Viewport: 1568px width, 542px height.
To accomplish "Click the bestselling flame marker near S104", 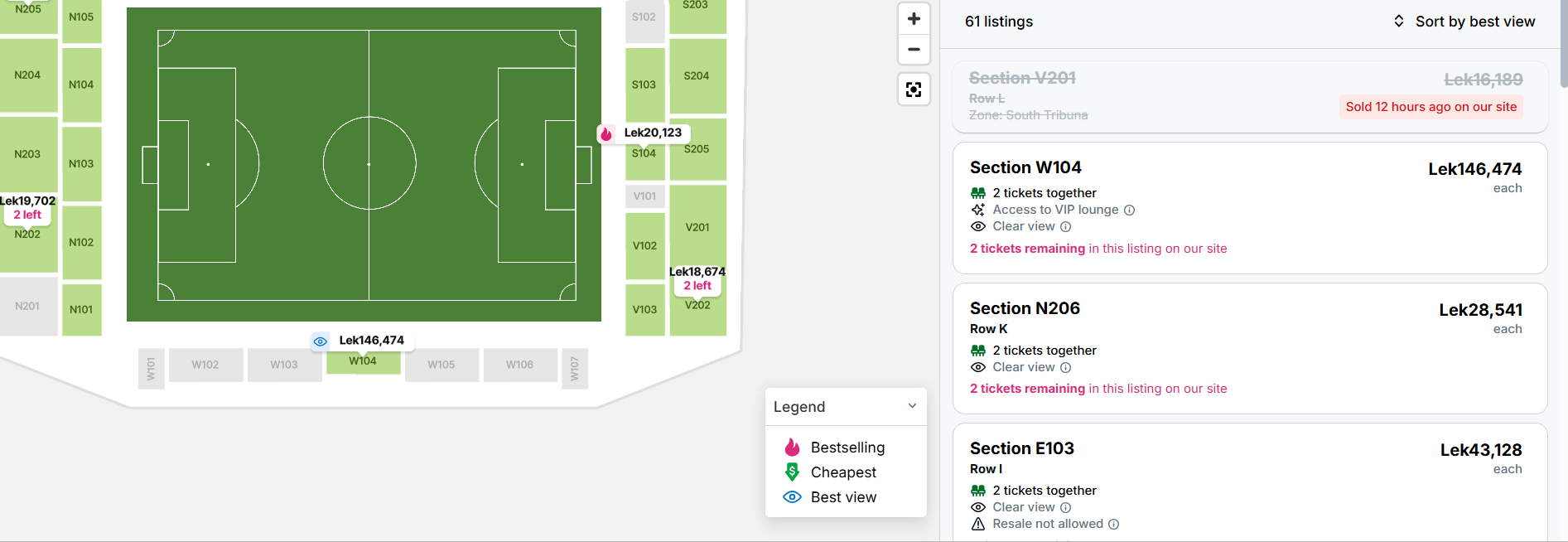I will 606,133.
